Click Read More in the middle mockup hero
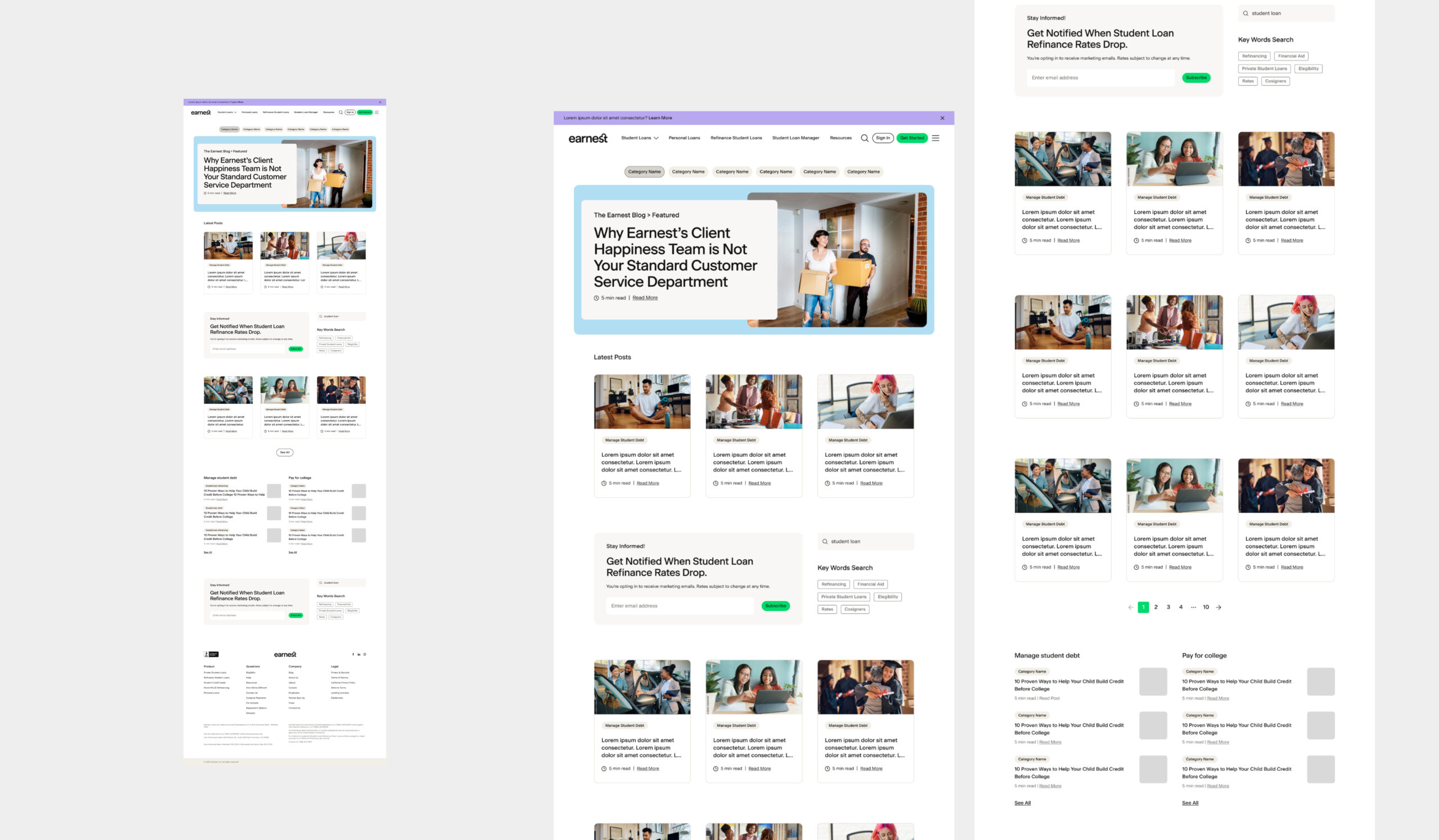This screenshot has height=840, width=1439. (x=645, y=298)
